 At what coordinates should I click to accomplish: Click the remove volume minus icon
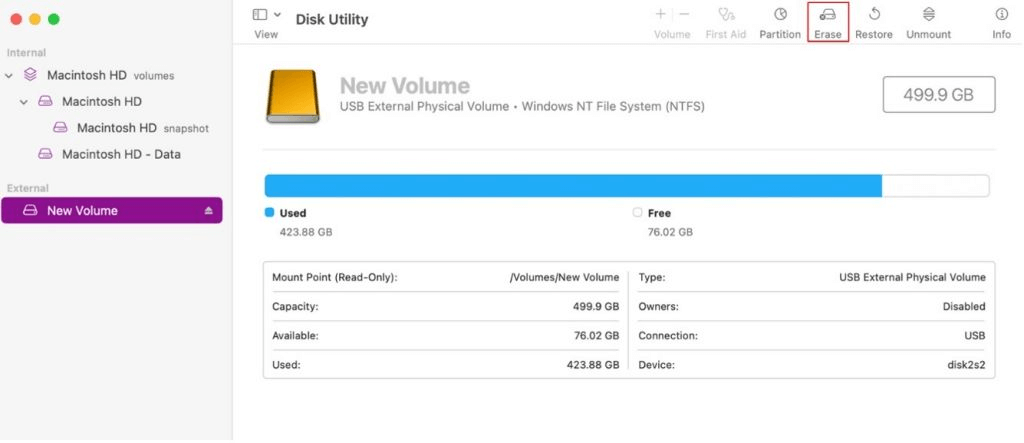[684, 14]
